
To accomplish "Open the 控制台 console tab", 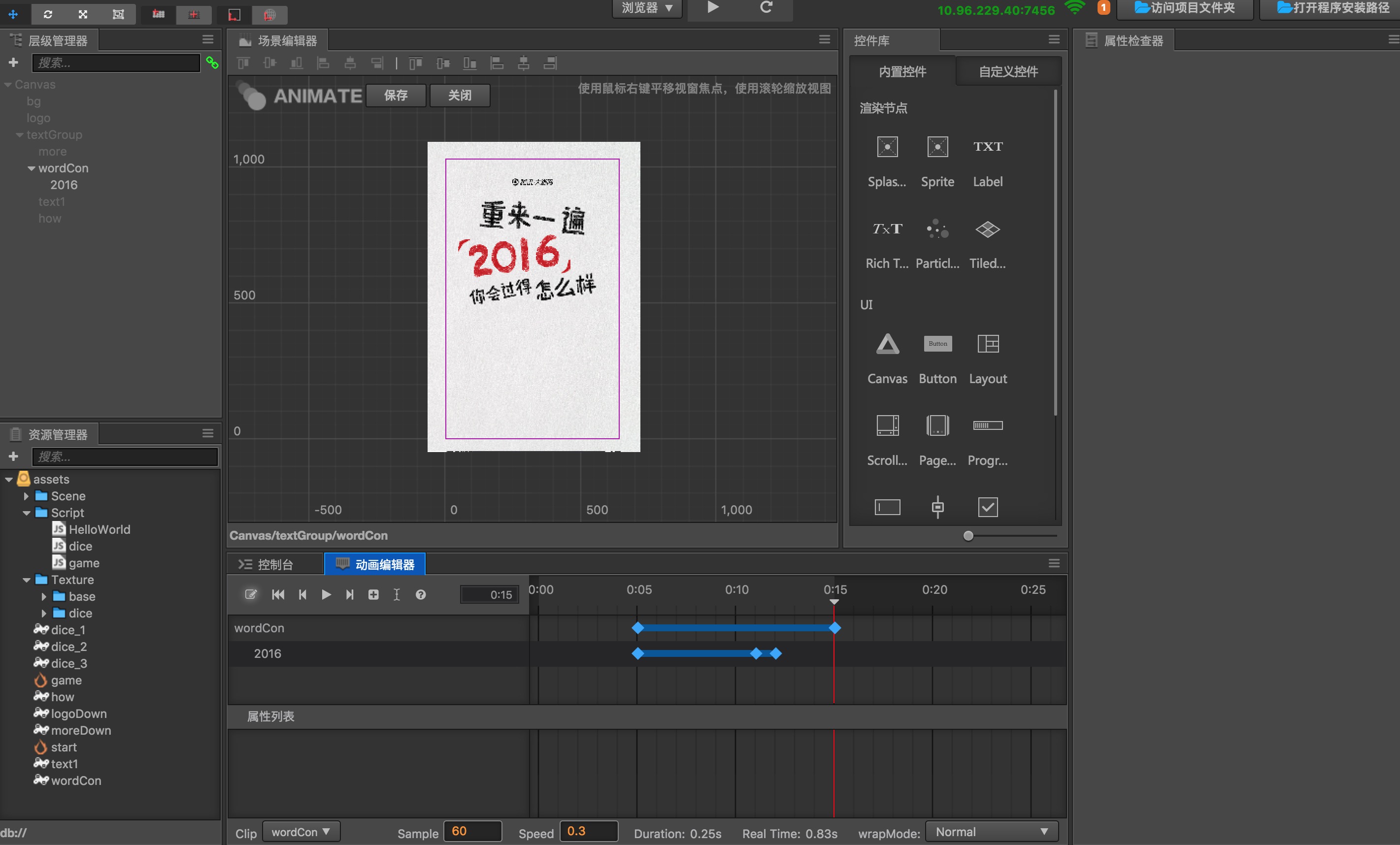I will [x=274, y=564].
